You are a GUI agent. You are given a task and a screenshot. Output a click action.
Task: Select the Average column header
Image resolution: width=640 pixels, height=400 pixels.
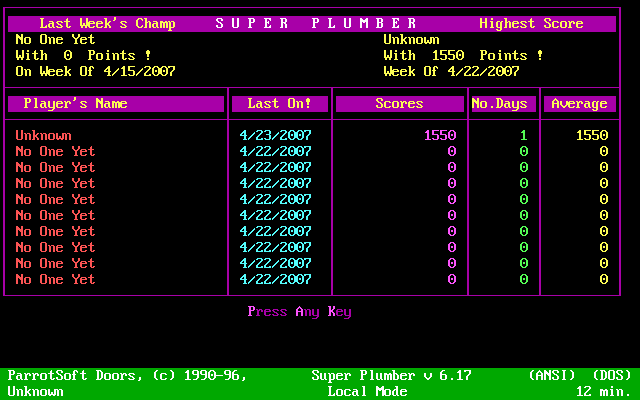579,104
